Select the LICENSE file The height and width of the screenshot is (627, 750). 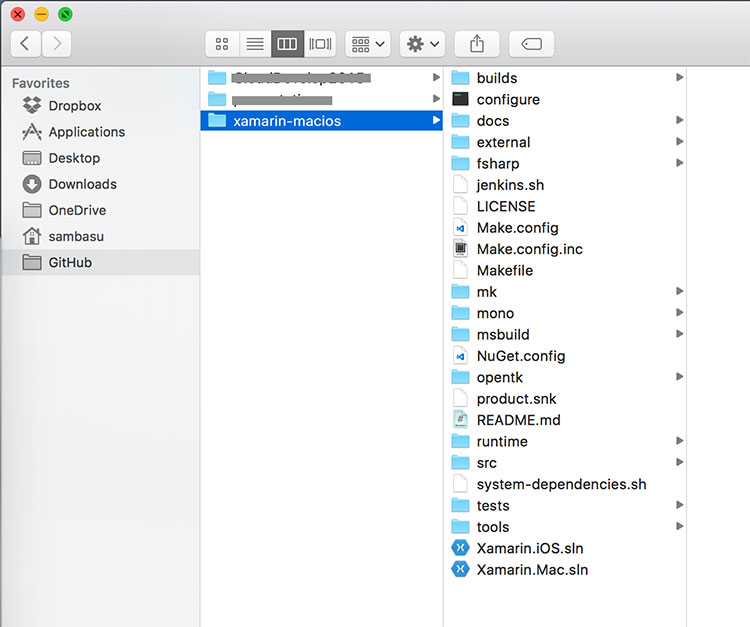(565, 206)
